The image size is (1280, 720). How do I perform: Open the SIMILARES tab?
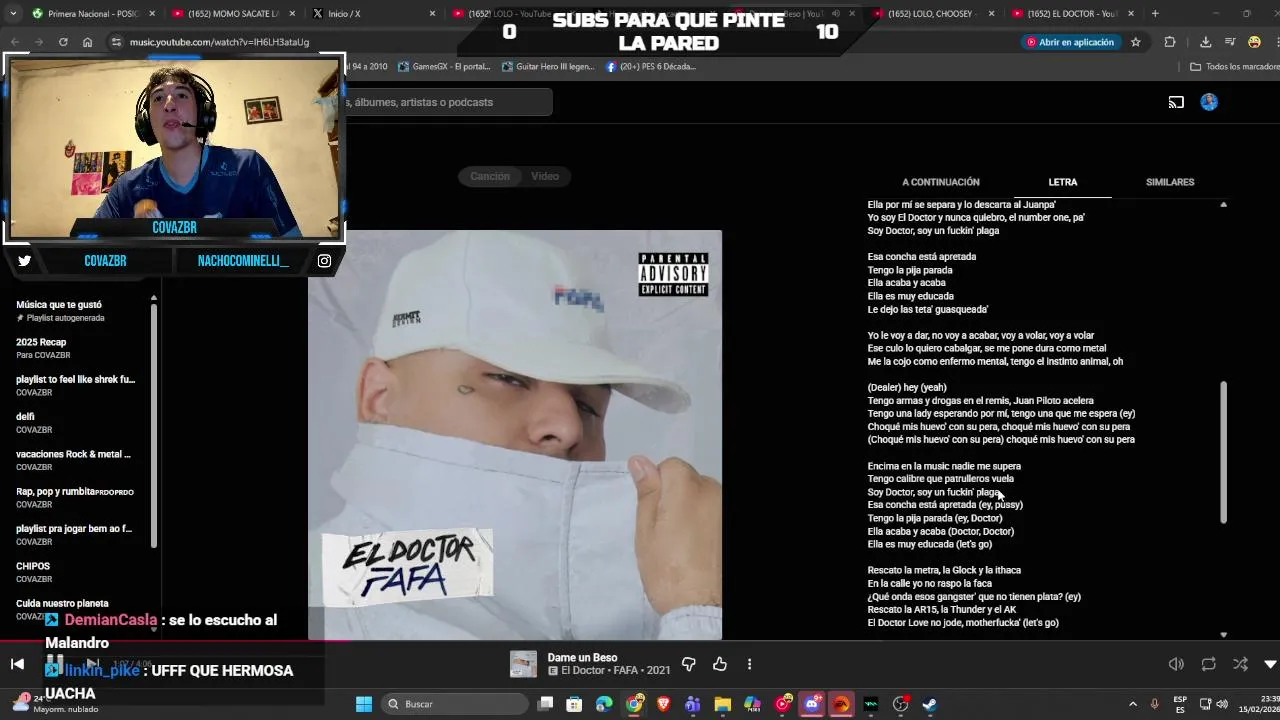click(x=1170, y=182)
